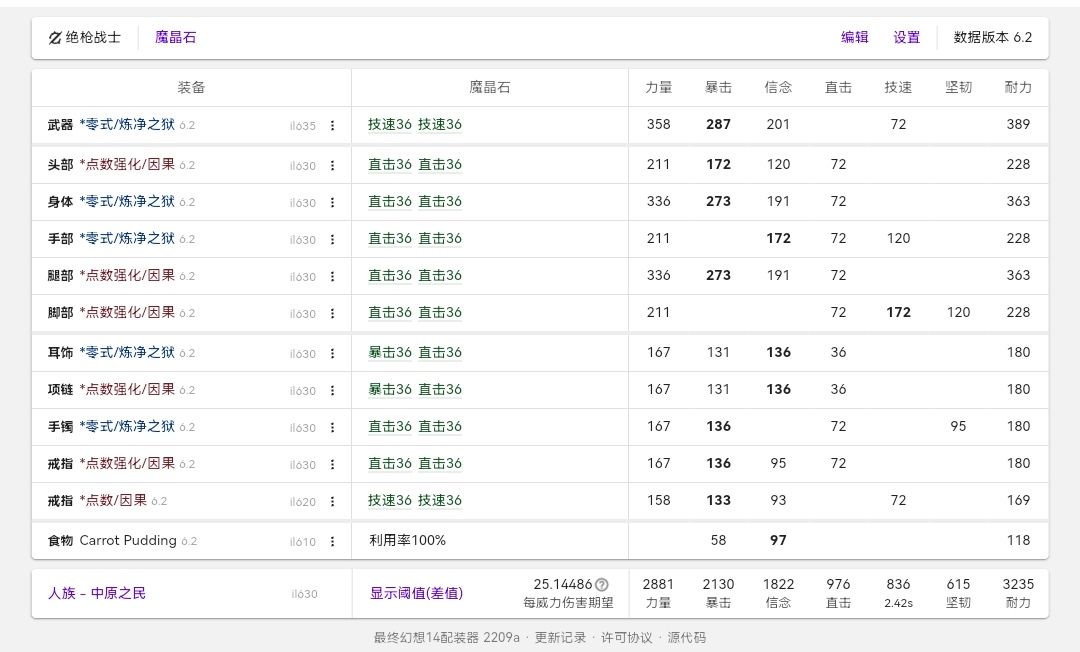Screen dimensions: 1080x652
Task: Expand the 身体 row options menu
Action: (x=333, y=201)
